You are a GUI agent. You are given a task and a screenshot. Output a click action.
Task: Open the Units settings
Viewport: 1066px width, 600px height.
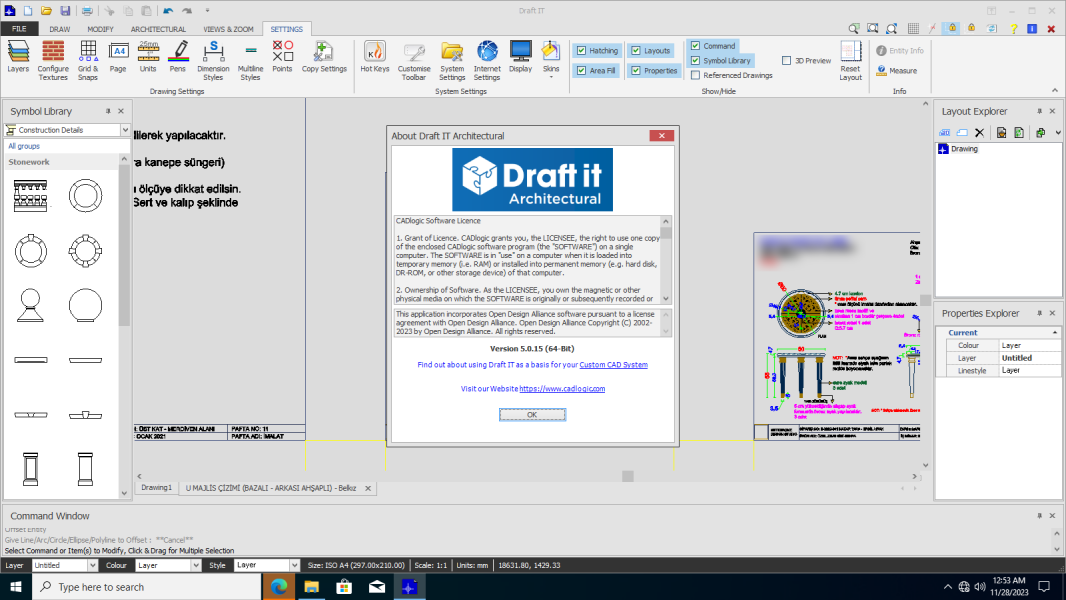click(x=148, y=56)
